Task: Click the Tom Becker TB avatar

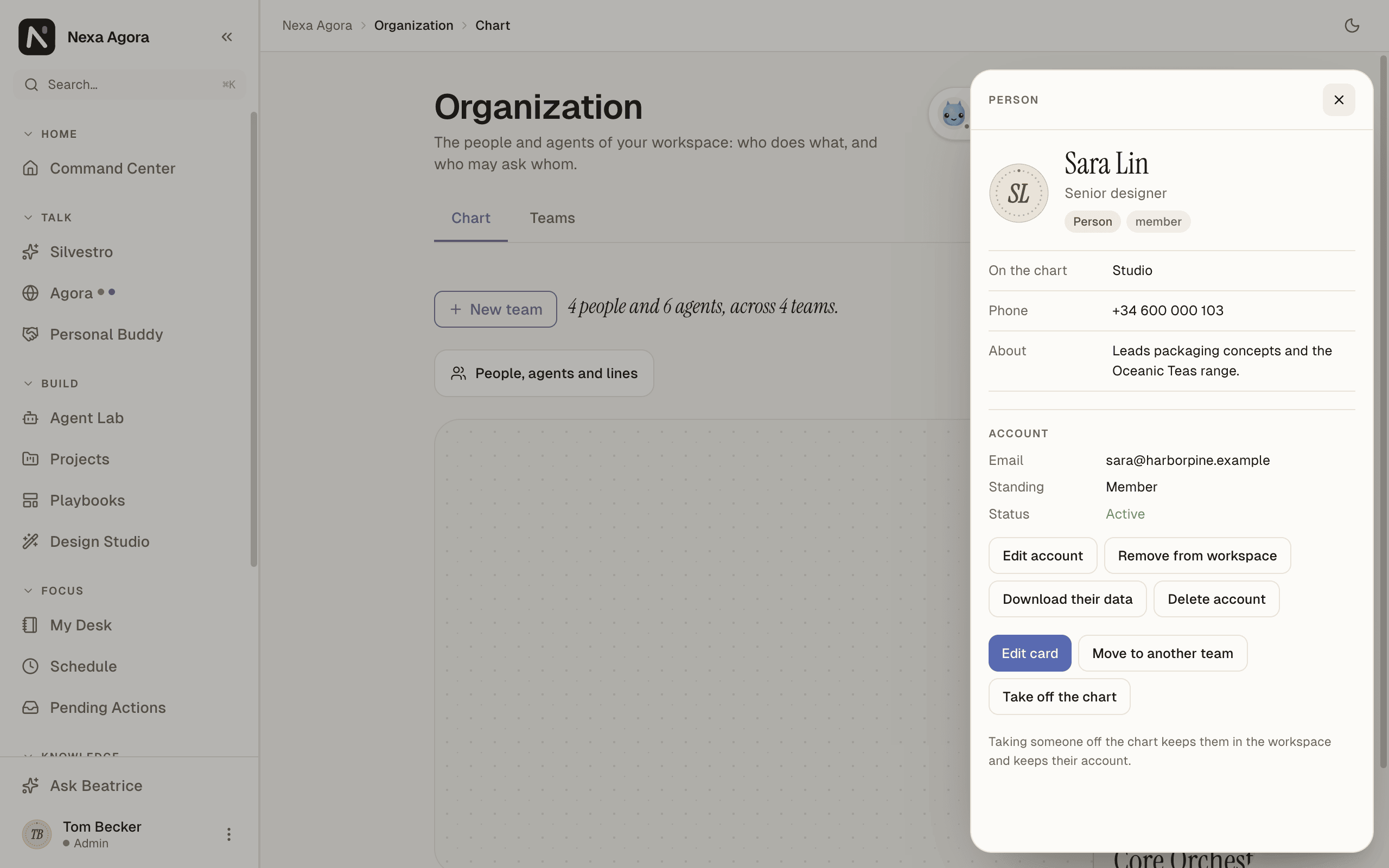Action: tap(37, 834)
